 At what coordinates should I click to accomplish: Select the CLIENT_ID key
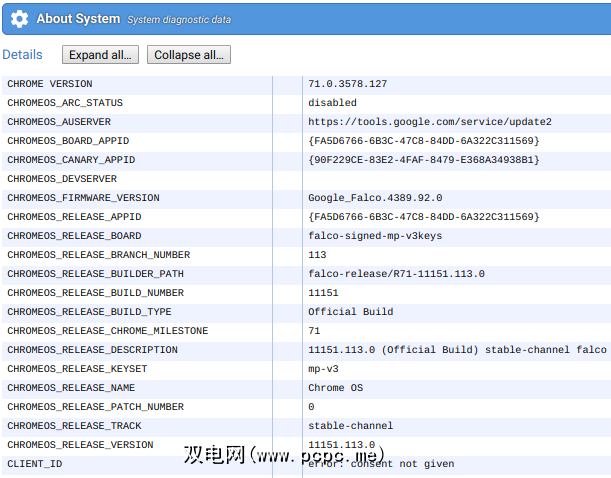tap(35, 464)
